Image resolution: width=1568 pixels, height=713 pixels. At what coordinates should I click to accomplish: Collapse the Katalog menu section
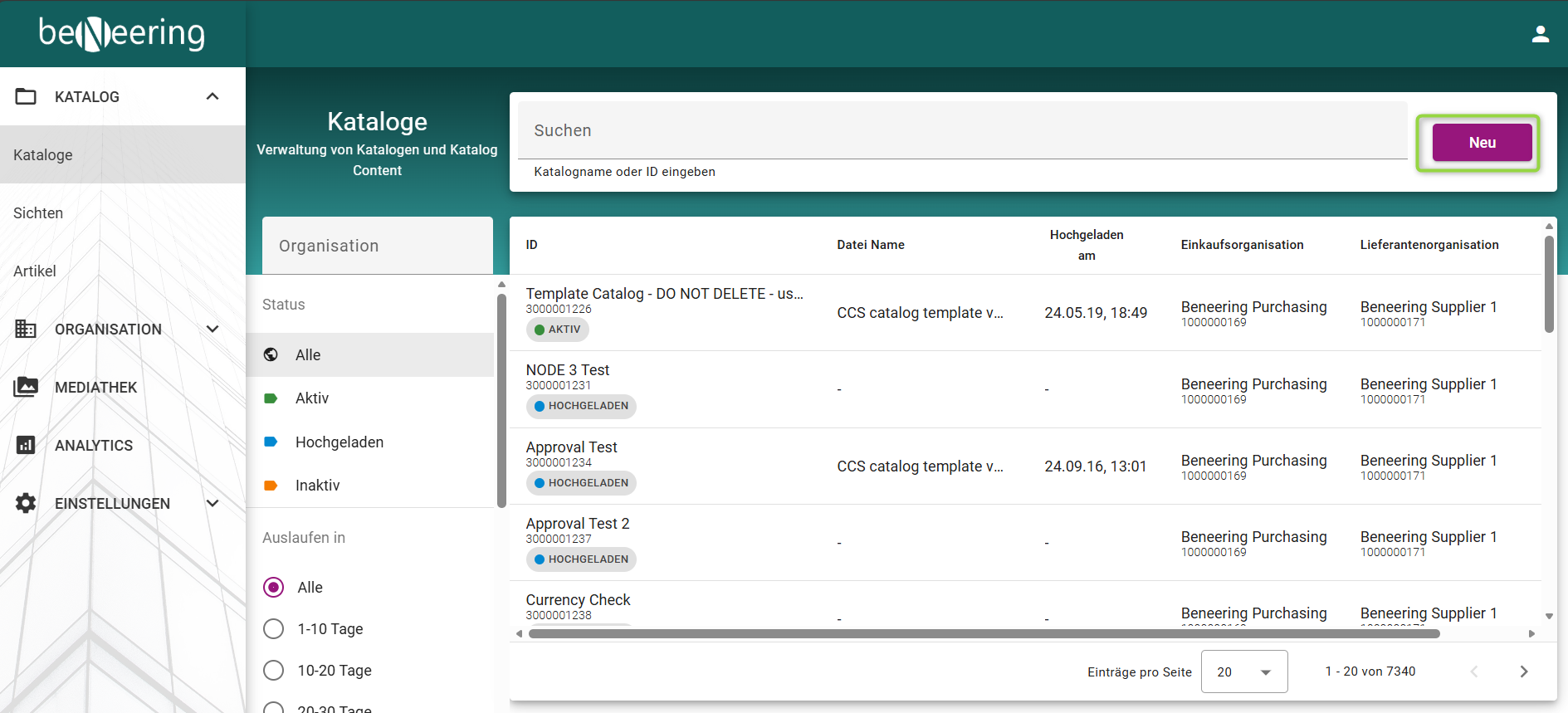click(212, 96)
